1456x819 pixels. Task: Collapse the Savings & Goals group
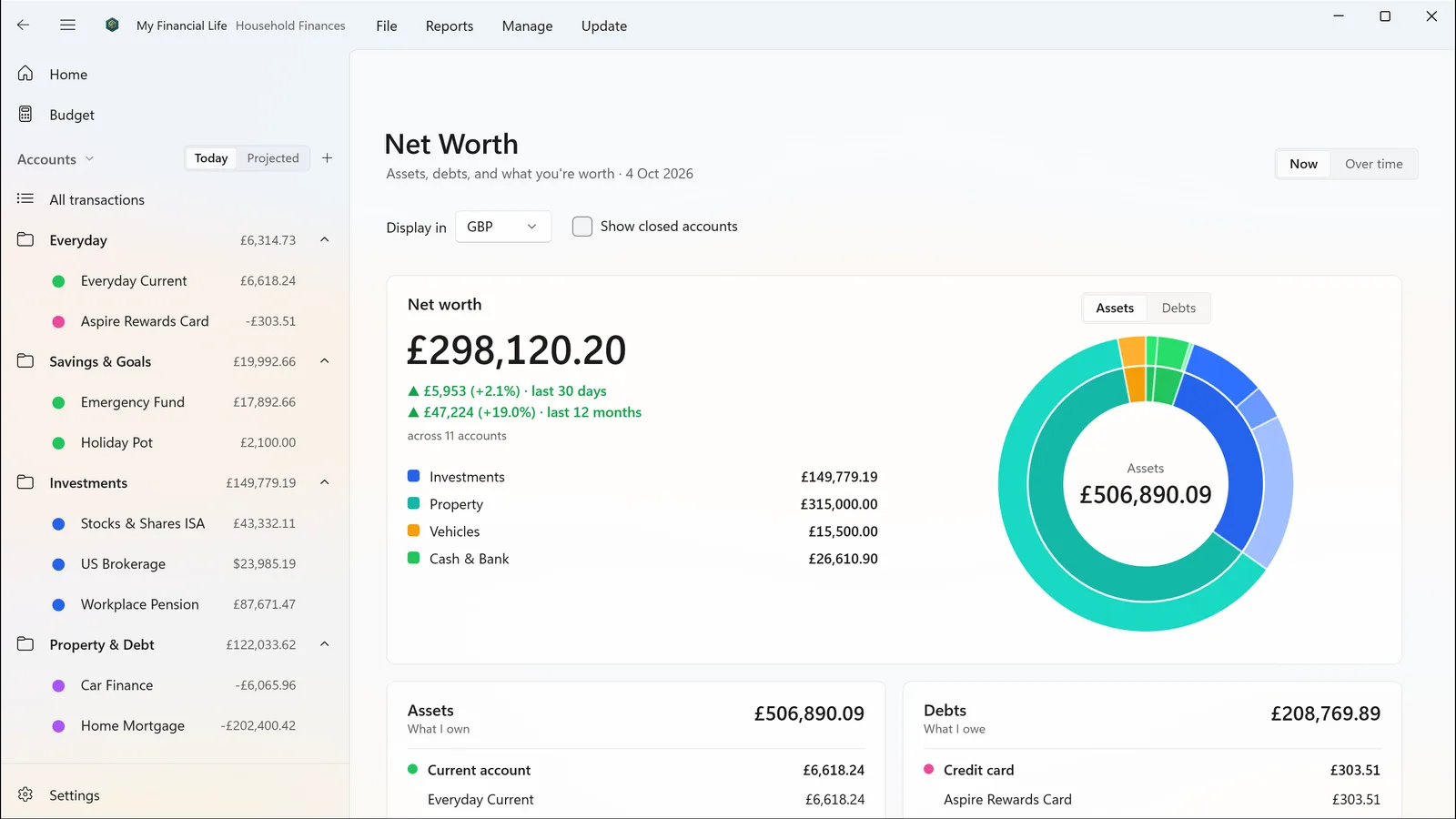tap(325, 361)
